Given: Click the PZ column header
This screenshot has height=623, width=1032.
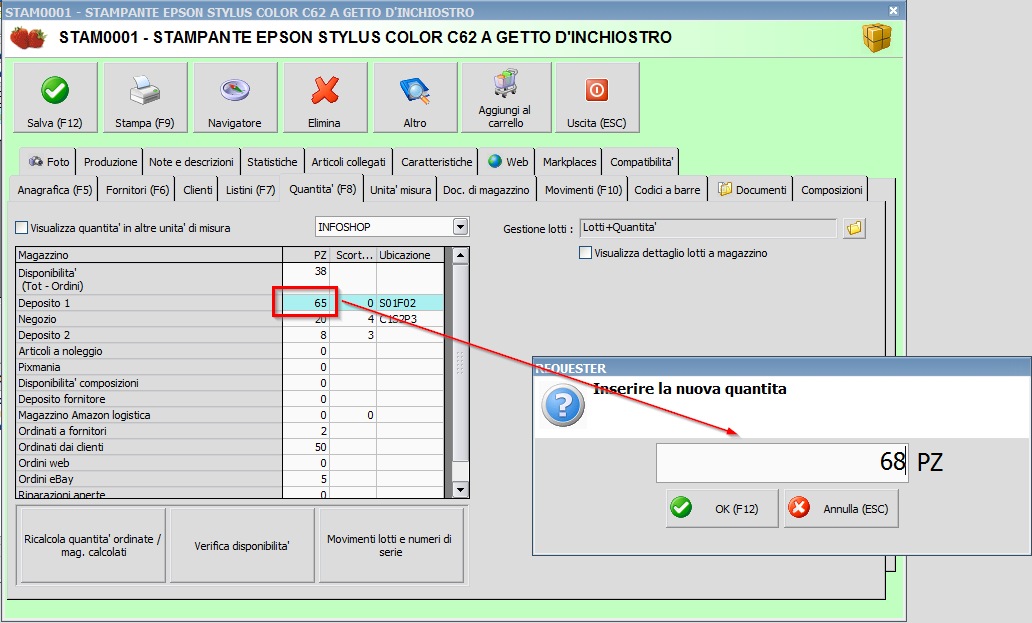Looking at the screenshot, I should tap(306, 255).
